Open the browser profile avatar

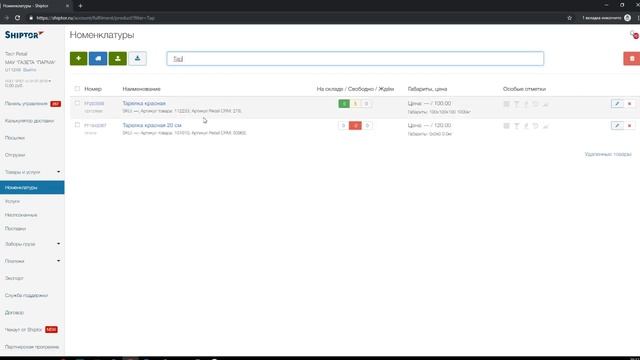point(627,18)
